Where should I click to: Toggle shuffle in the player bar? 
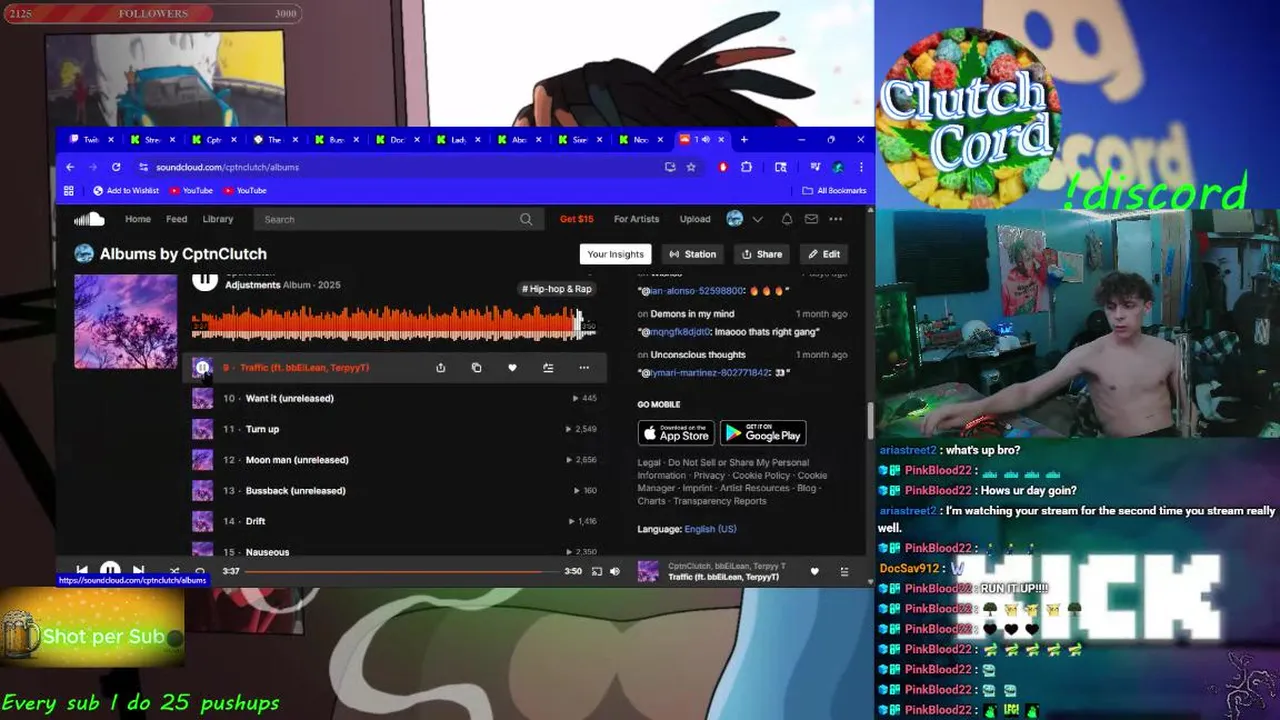174,571
